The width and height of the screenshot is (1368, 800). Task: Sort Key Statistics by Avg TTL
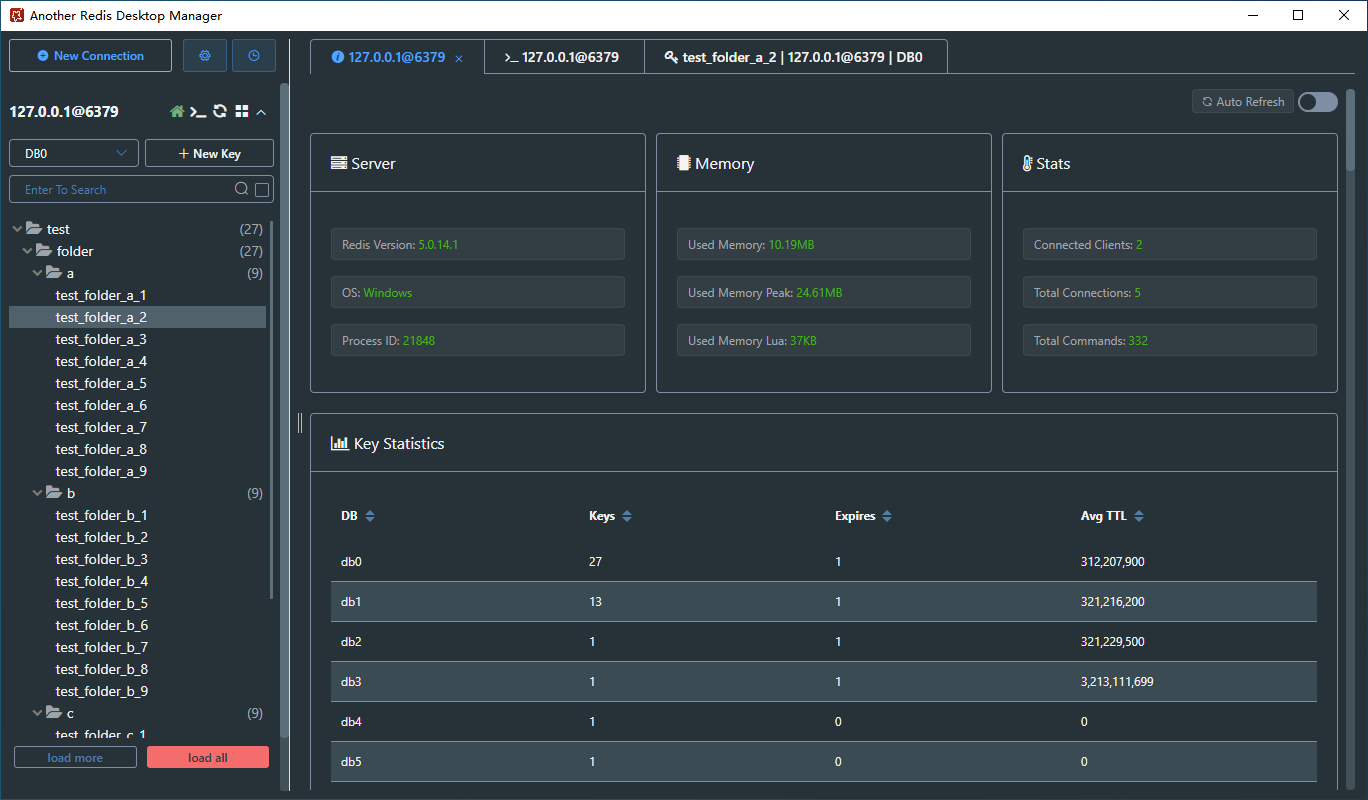click(1139, 517)
